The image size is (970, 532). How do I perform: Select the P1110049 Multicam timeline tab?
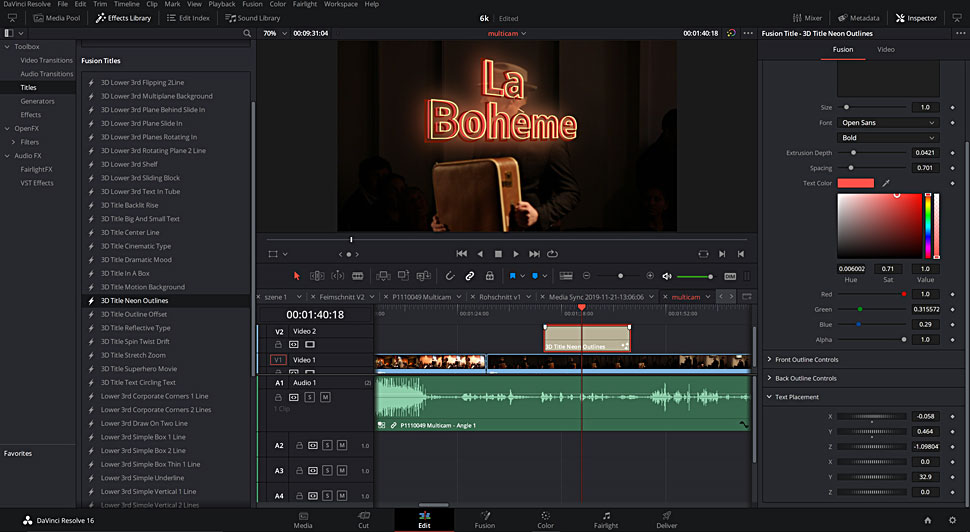(x=421, y=297)
